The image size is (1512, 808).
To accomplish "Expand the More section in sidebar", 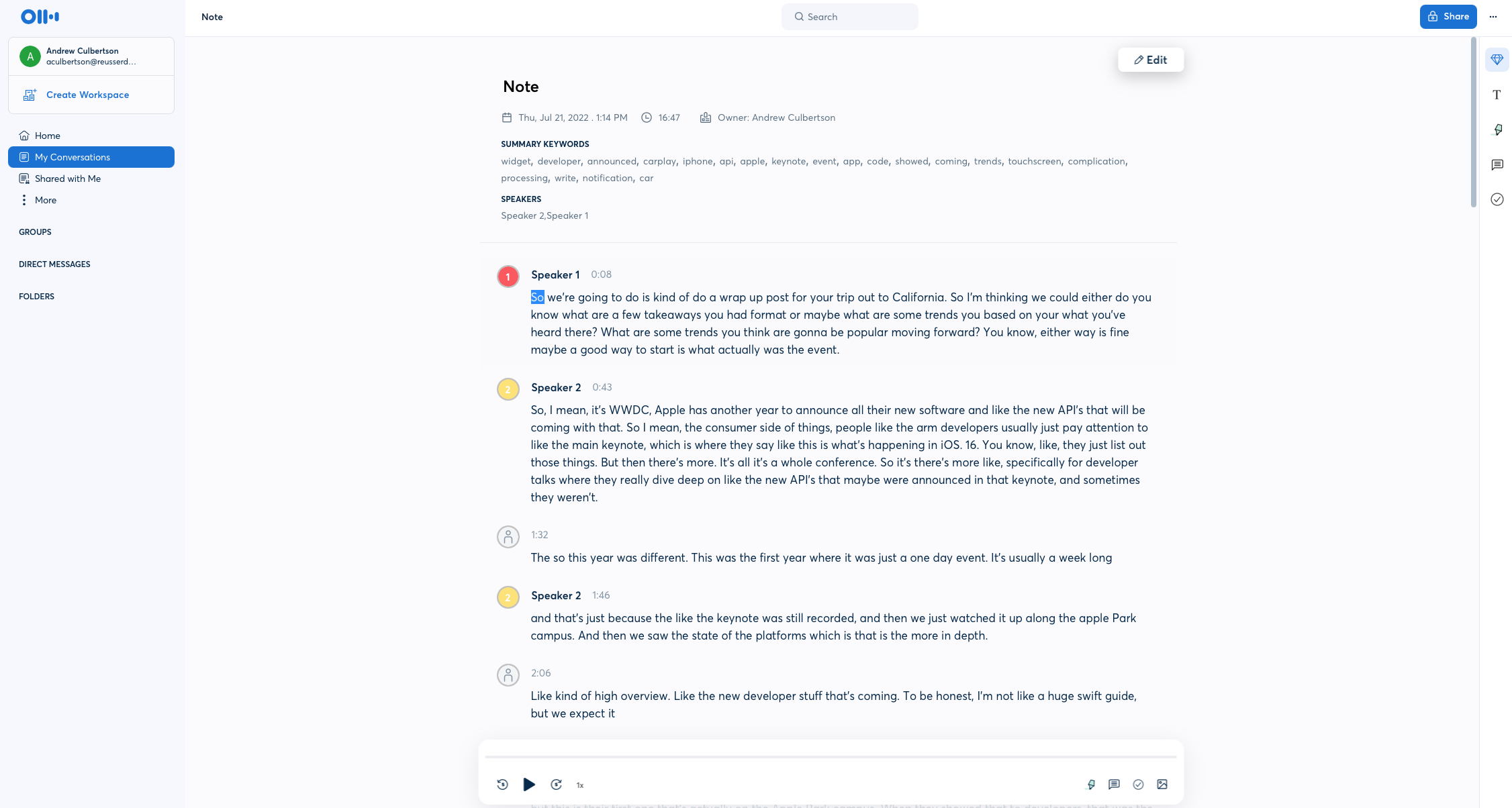I will click(45, 200).
